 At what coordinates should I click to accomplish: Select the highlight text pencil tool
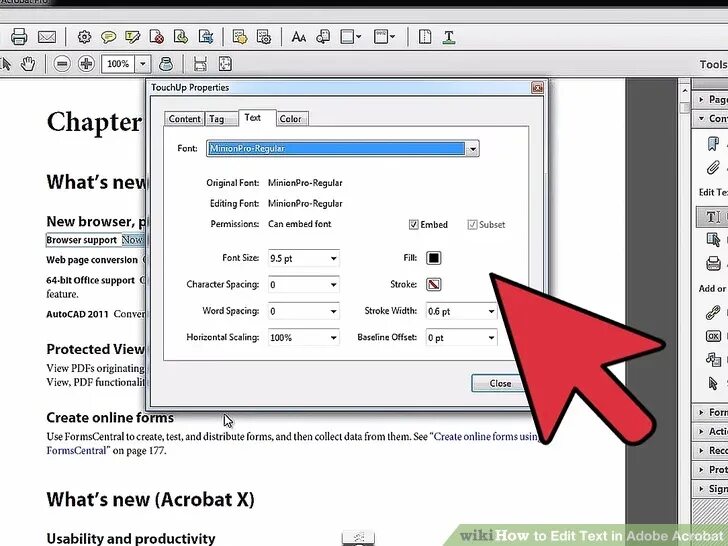click(x=132, y=37)
